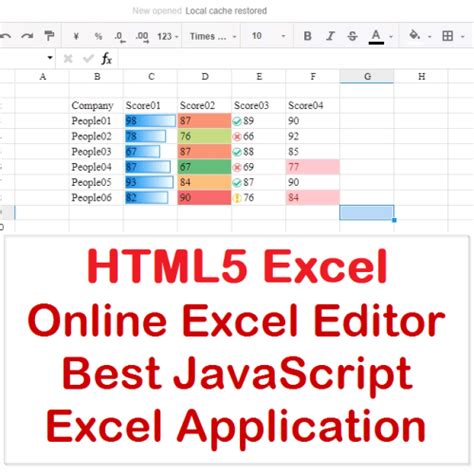Screen dimensions: 474x474
Task: Select the 'People01' cell
Action: 96,121
